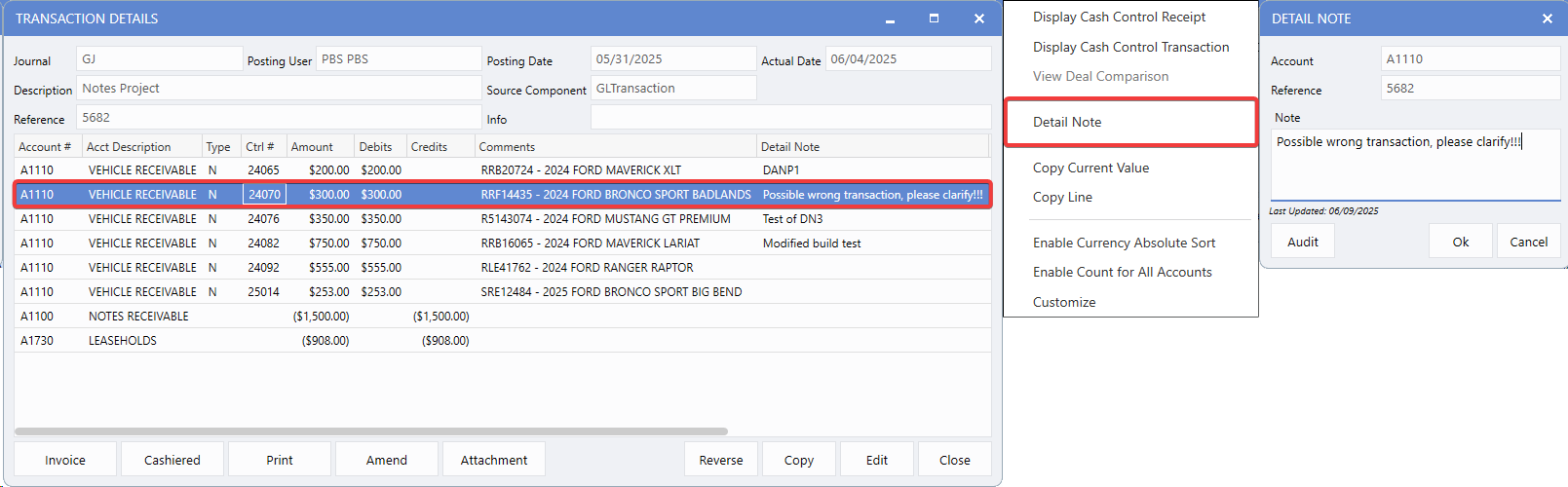Image resolution: width=1568 pixels, height=487 pixels.
Task: Open Attachment for this transaction
Action: (493, 460)
